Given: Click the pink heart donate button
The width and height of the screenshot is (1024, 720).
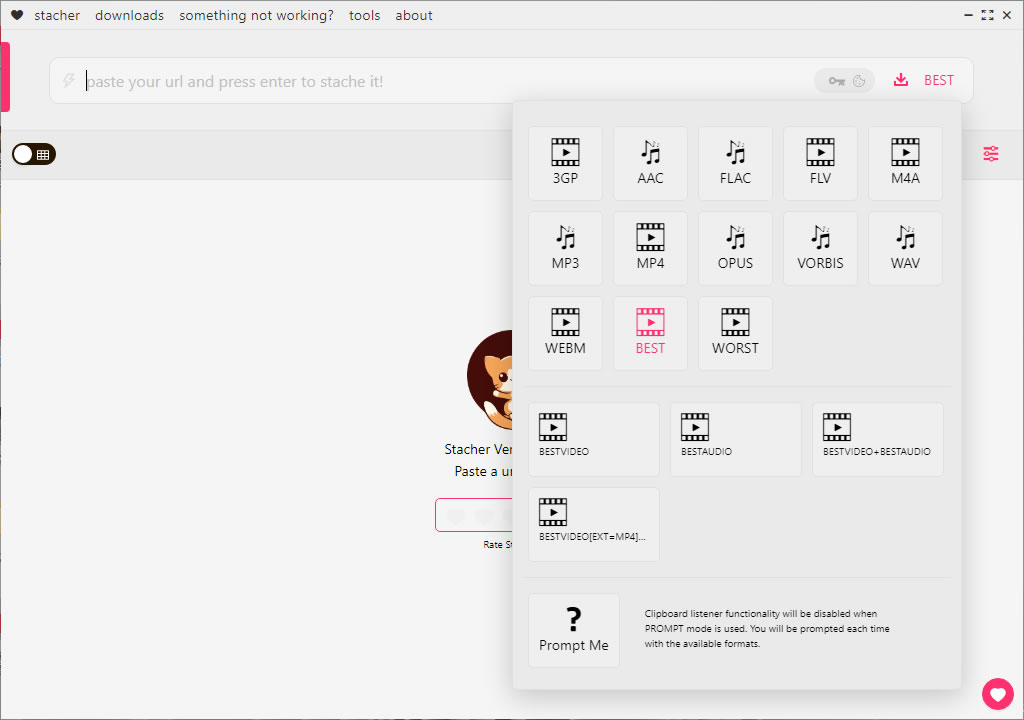Looking at the screenshot, I should (x=997, y=693).
